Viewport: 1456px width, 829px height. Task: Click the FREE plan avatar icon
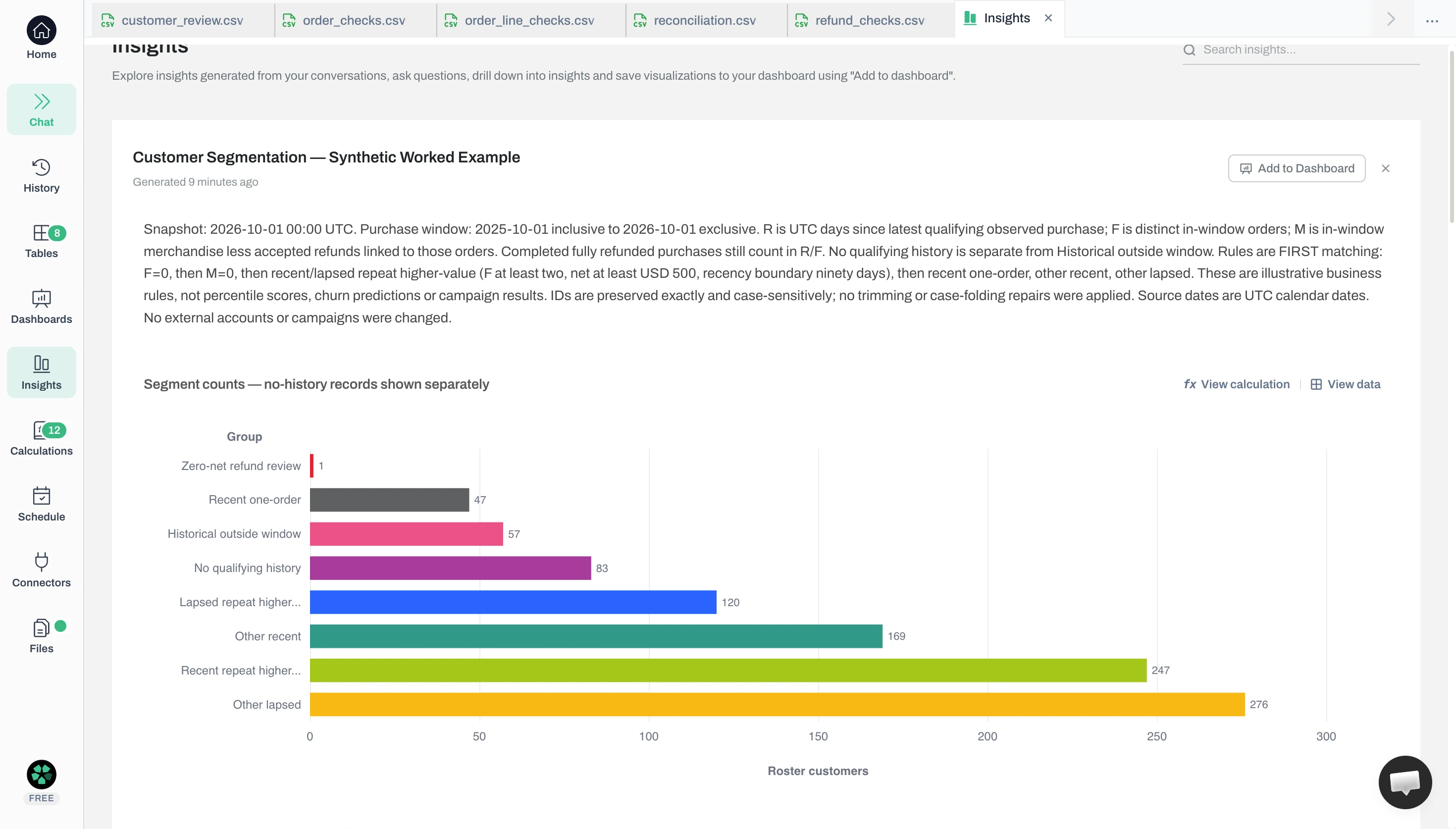coord(41,775)
